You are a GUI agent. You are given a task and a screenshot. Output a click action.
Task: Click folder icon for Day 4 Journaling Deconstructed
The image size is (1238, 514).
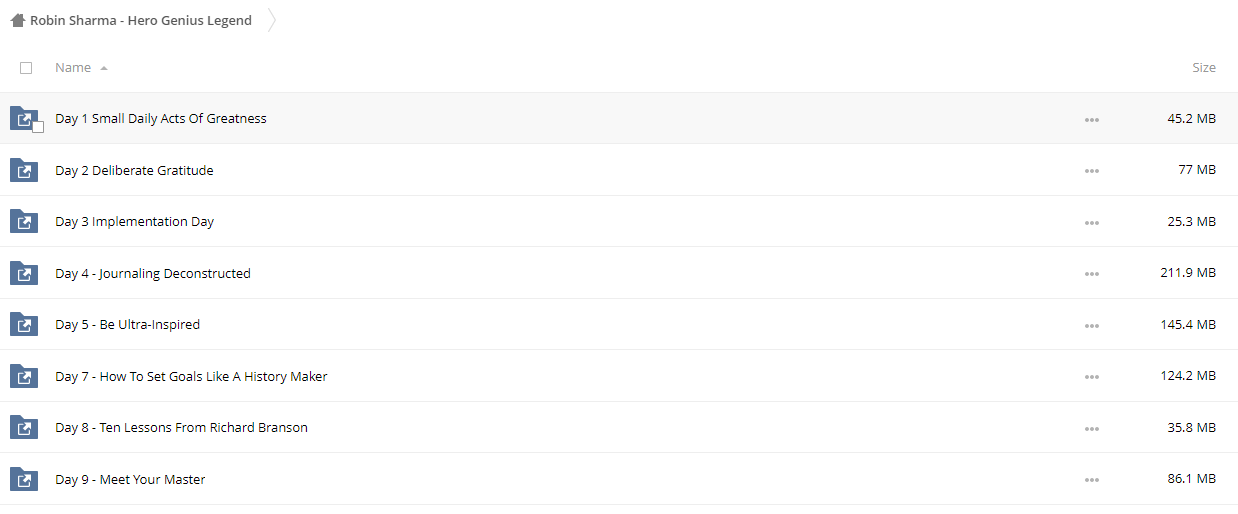click(23, 273)
